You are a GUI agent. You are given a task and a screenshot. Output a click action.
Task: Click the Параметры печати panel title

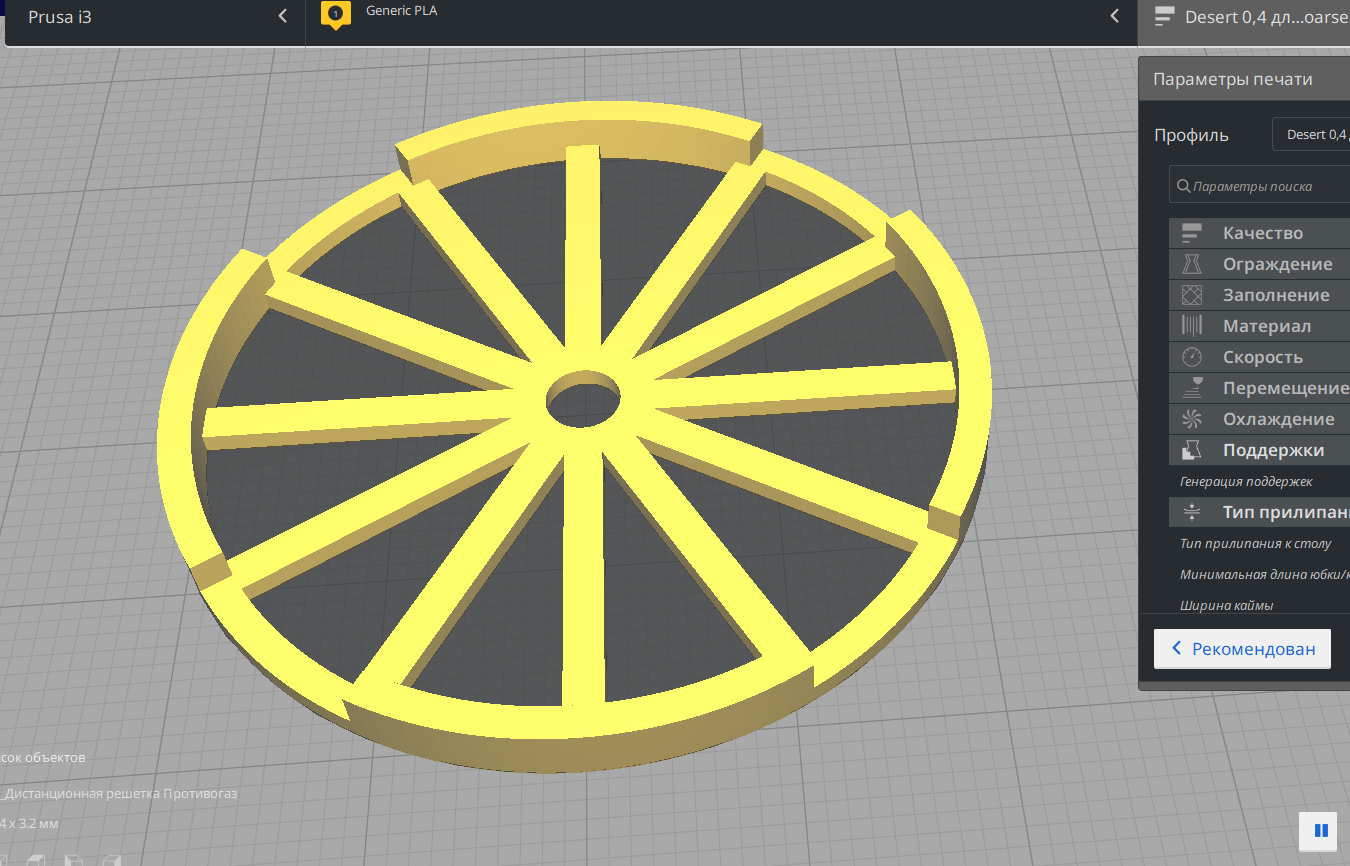pos(1233,80)
